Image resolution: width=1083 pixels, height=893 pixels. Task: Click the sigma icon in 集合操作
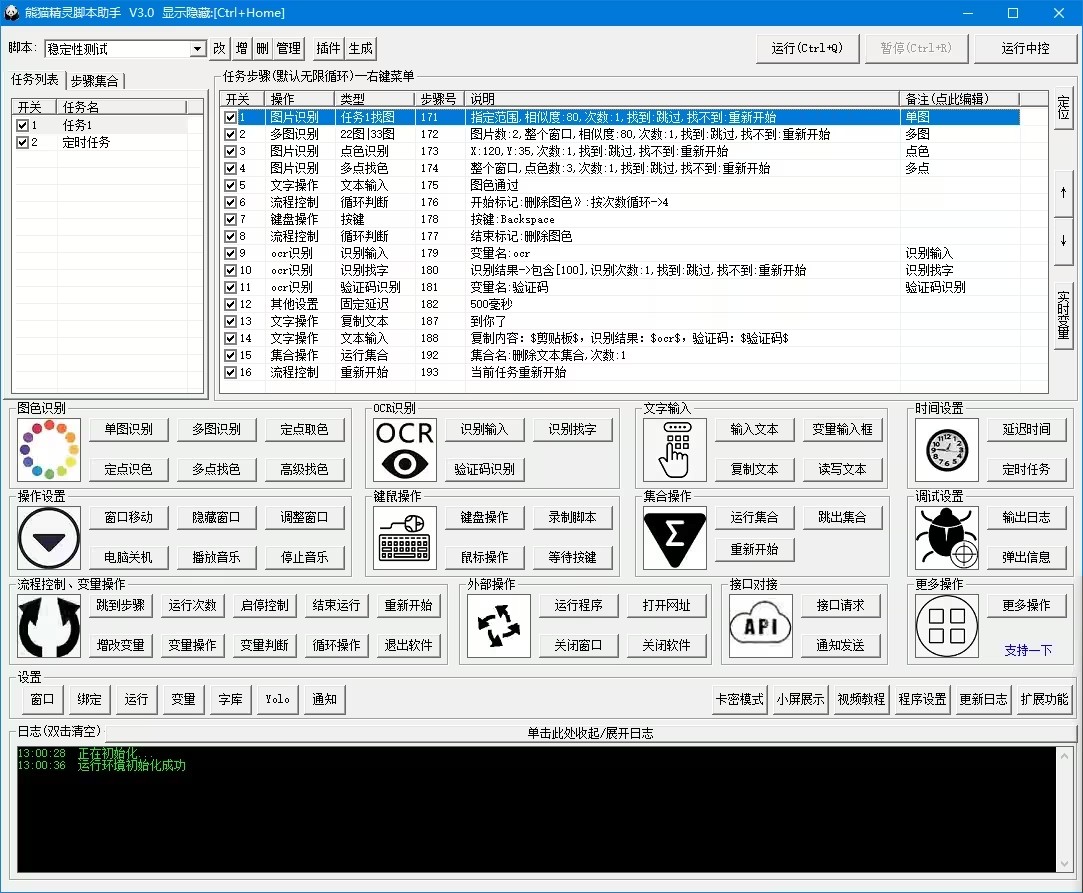[x=674, y=538]
